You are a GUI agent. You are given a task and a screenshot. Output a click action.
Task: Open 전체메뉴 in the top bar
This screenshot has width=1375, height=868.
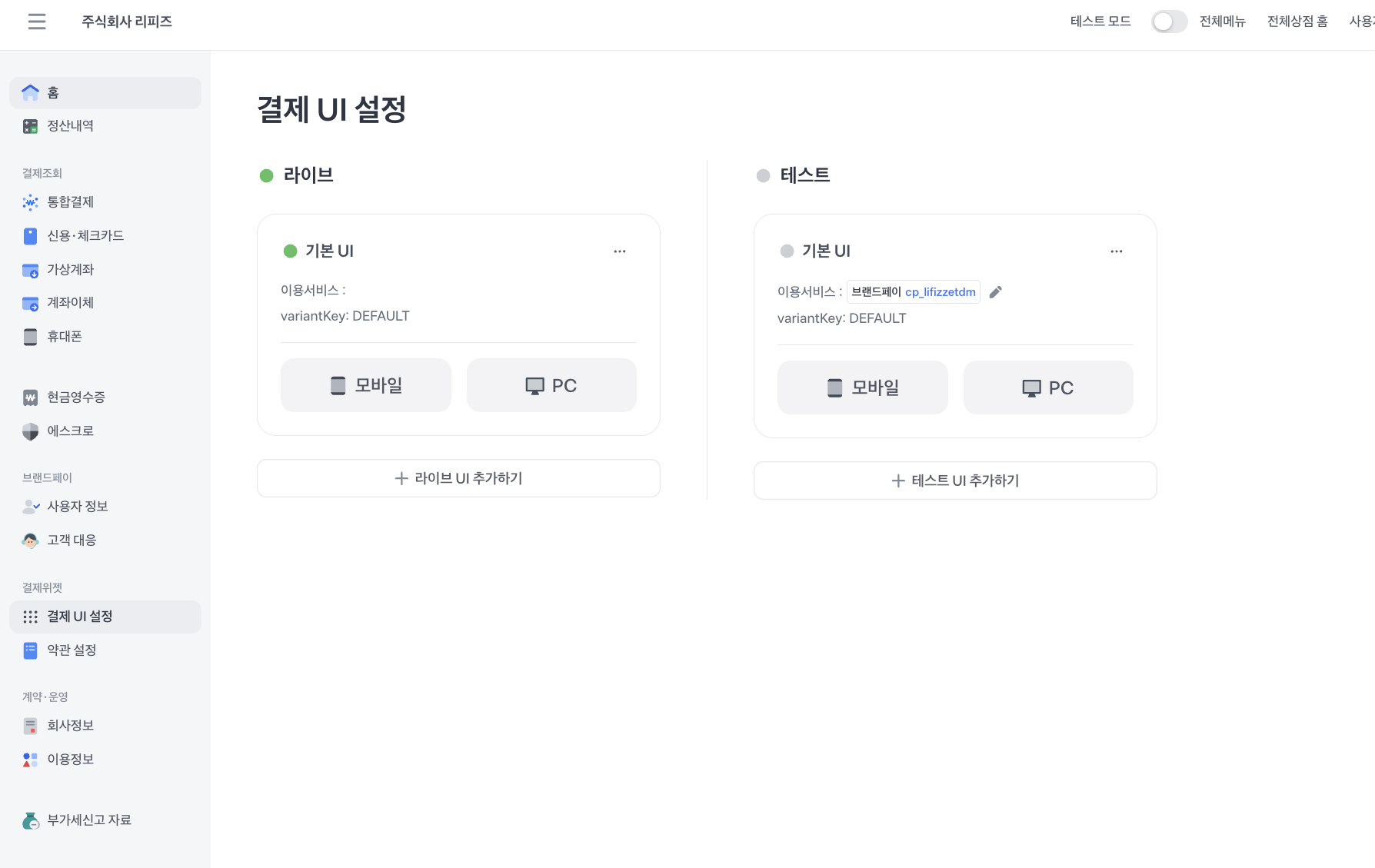pos(1222,22)
